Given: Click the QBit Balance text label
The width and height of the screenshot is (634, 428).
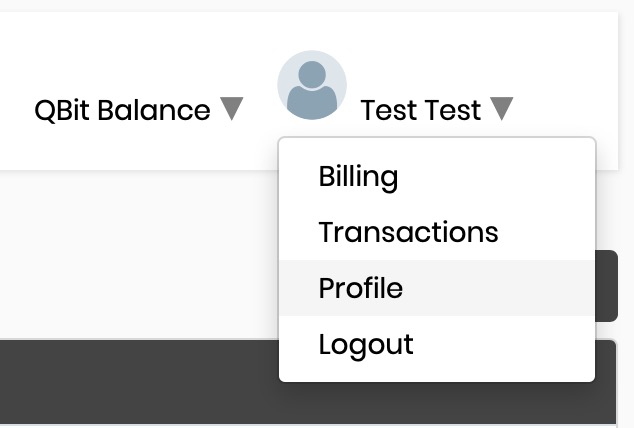Looking at the screenshot, I should (123, 110).
